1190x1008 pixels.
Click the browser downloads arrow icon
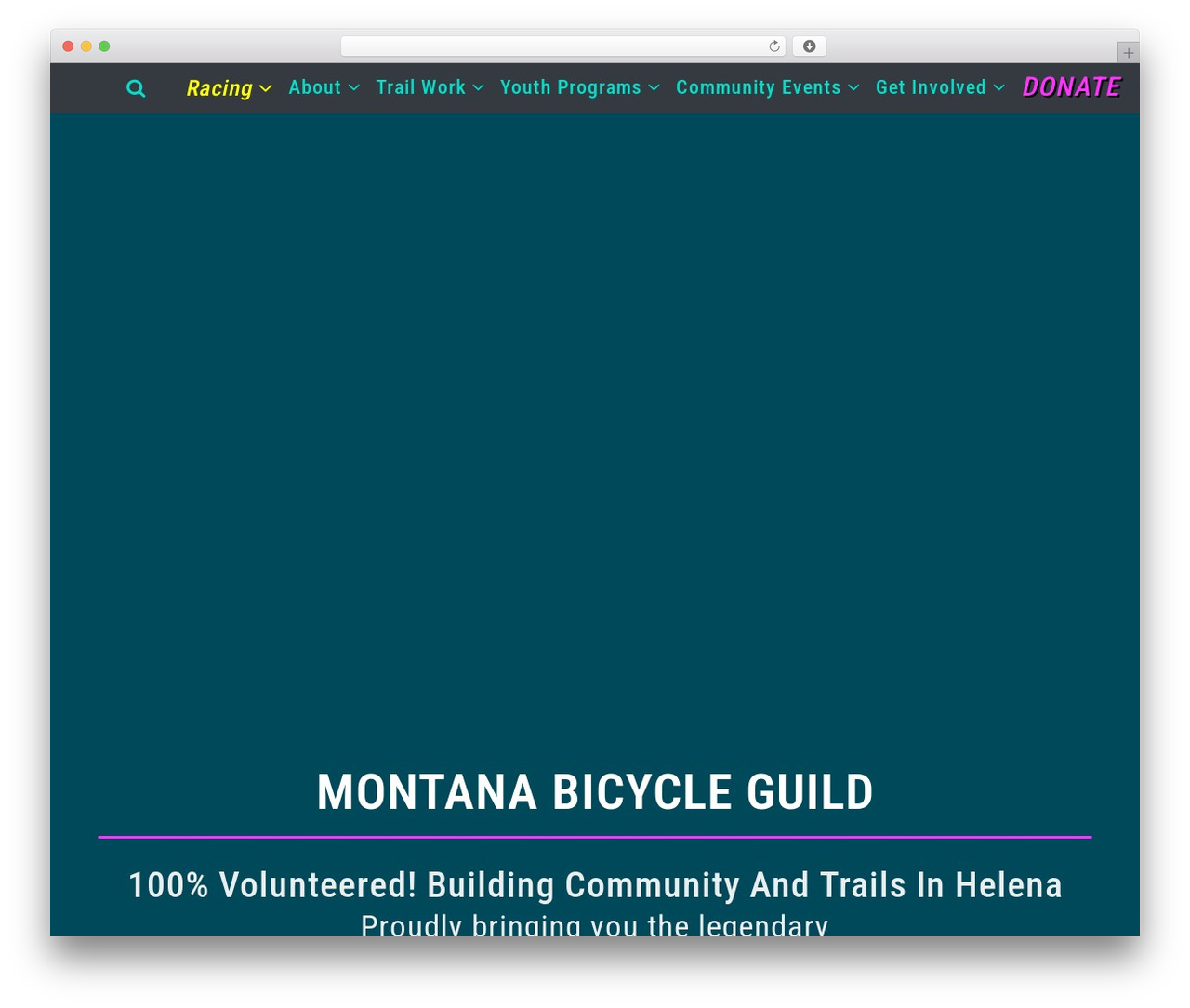click(810, 46)
